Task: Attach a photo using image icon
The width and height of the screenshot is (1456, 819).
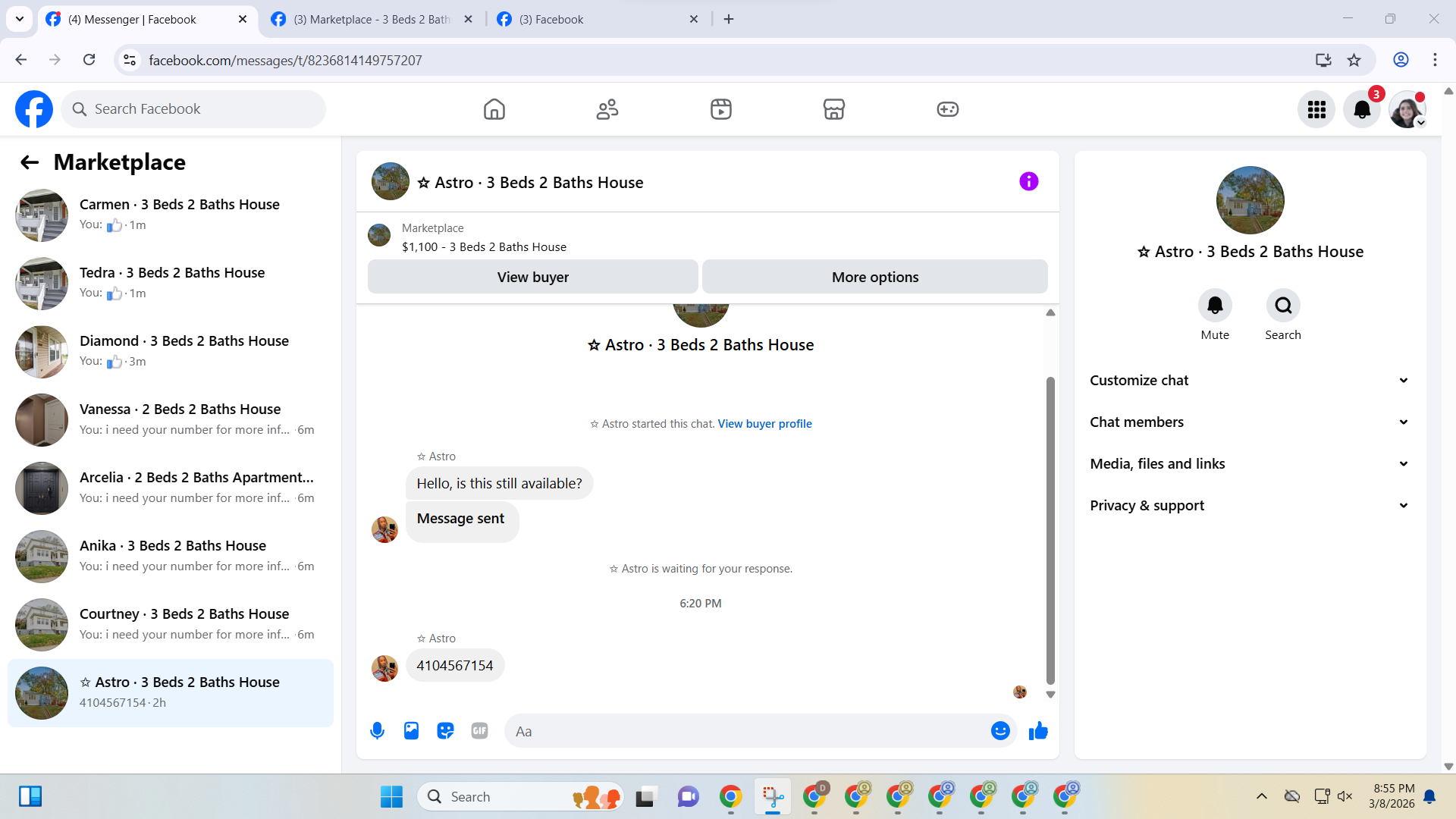Action: pos(411,731)
